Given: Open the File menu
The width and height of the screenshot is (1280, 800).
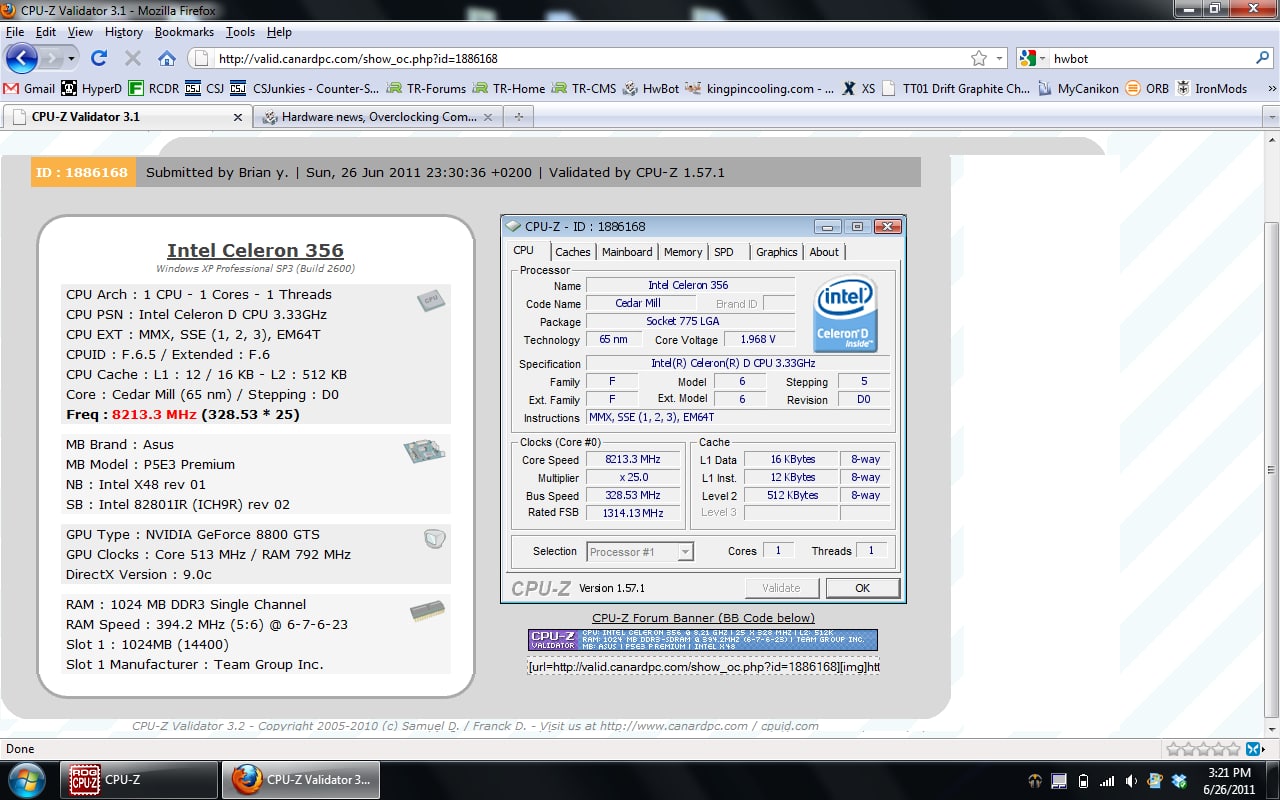Looking at the screenshot, I should [15, 32].
